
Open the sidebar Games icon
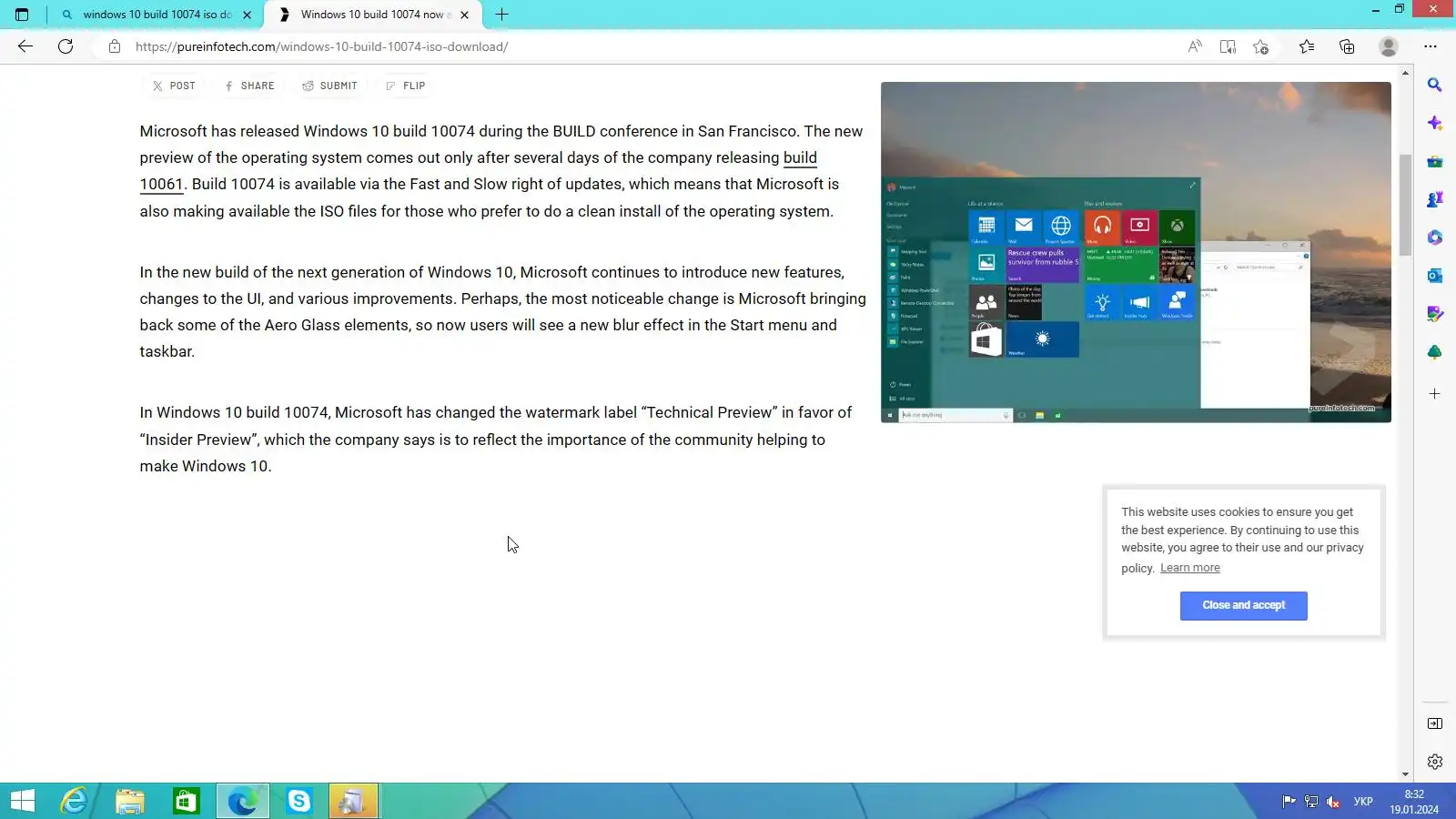coord(1435,199)
